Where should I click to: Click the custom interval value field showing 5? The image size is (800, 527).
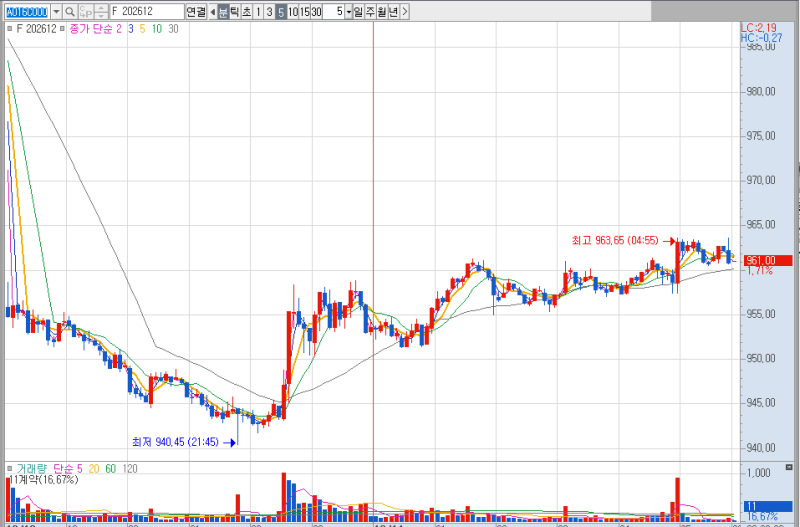click(x=334, y=11)
